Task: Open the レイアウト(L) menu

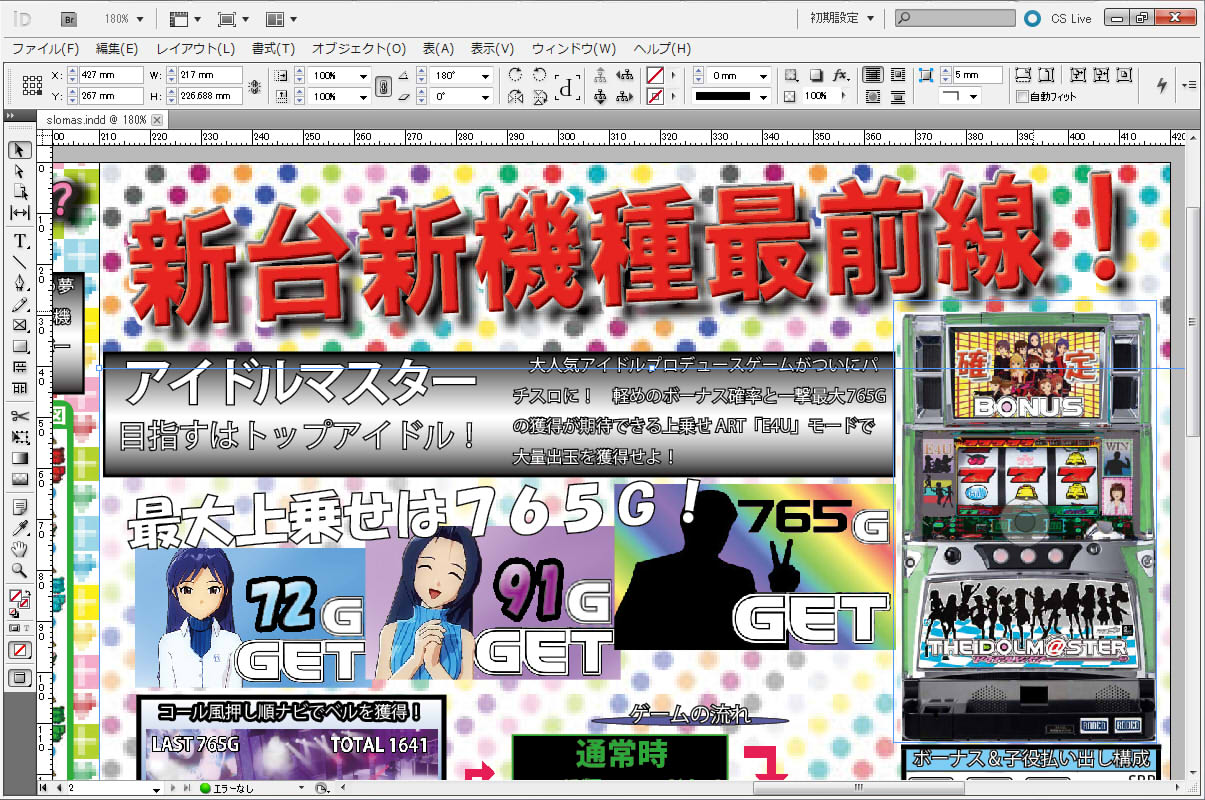Action: (195, 48)
